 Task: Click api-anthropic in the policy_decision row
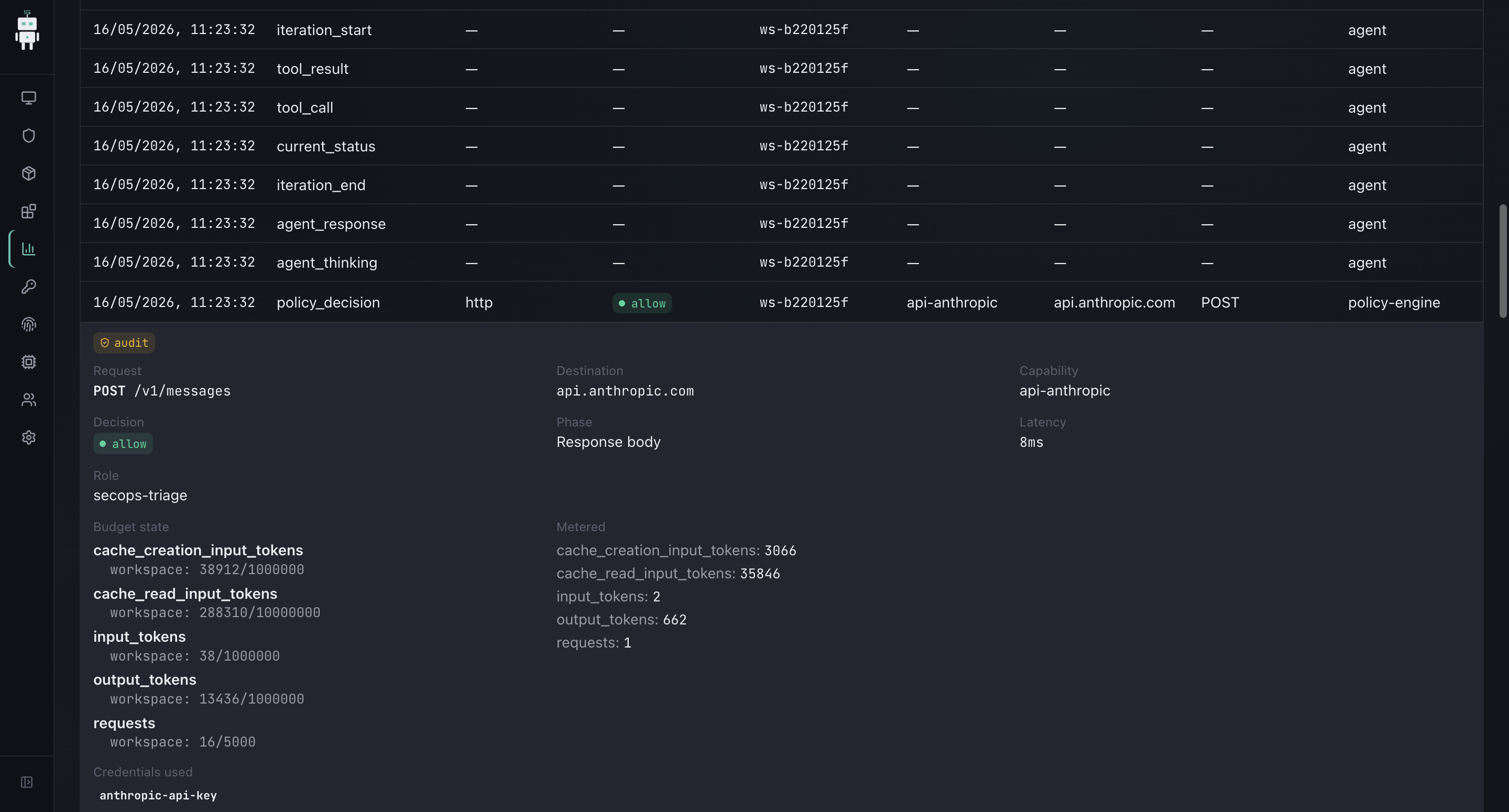click(952, 302)
